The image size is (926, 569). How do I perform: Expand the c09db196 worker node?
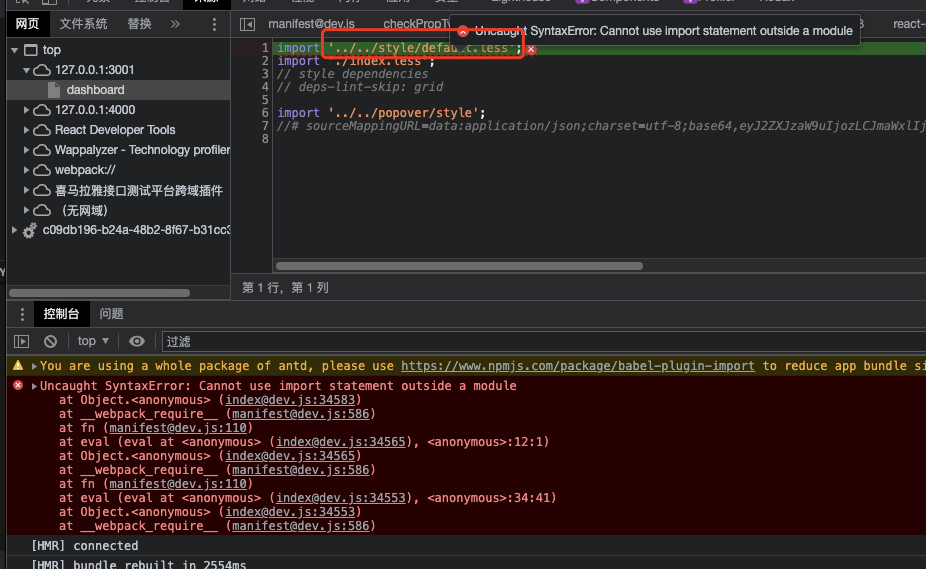point(15,230)
